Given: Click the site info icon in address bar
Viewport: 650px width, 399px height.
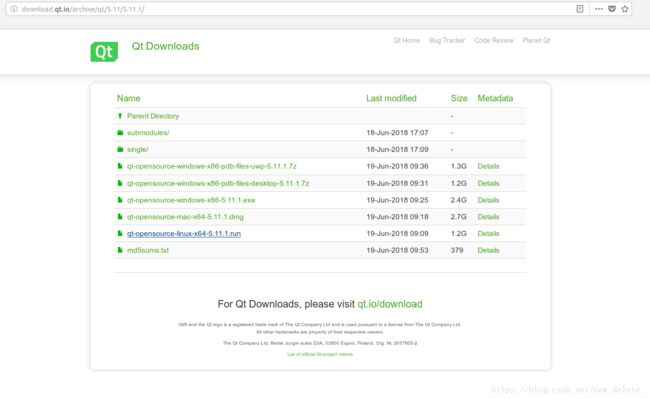Looking at the screenshot, I should 14,9.
